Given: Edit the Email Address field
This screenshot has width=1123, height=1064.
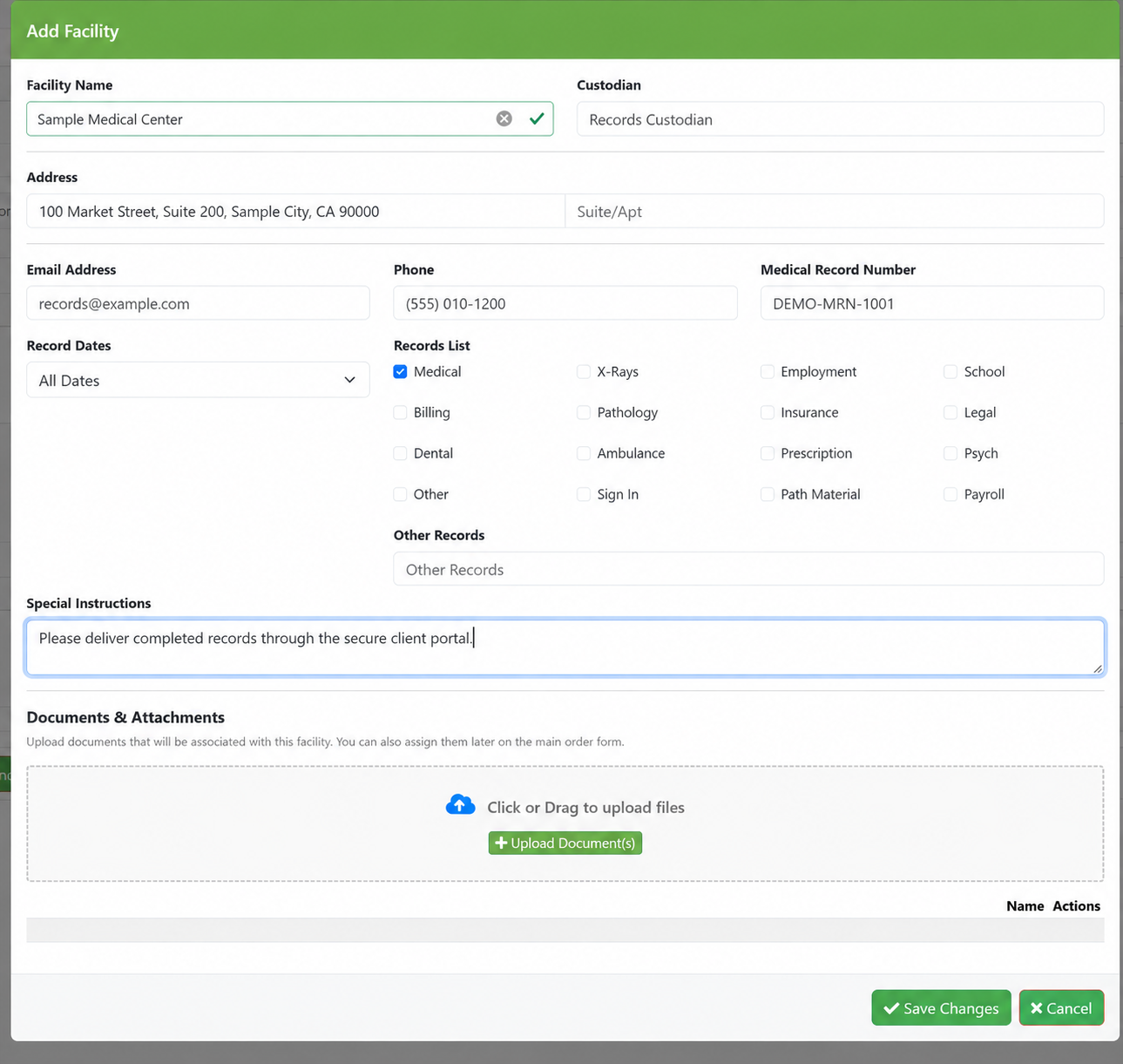Looking at the screenshot, I should [198, 303].
